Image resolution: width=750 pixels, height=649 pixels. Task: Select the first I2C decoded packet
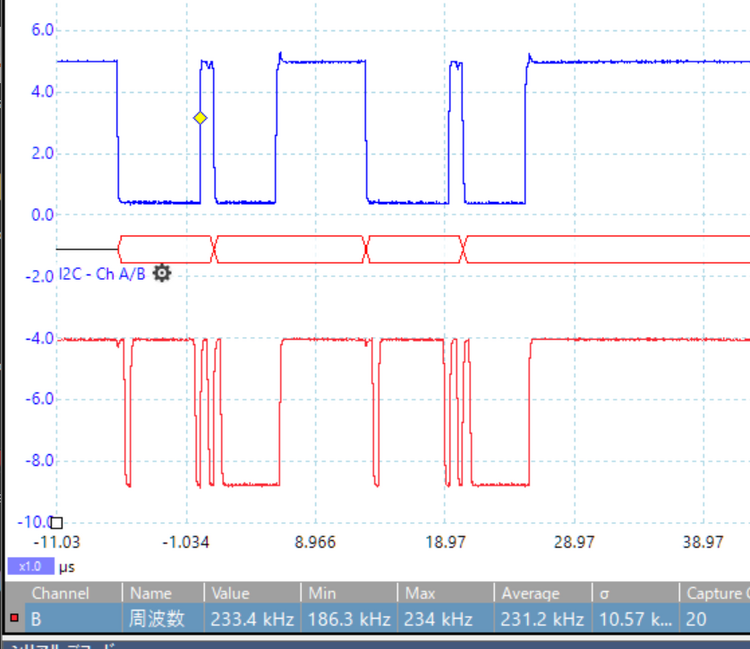click(x=166, y=248)
